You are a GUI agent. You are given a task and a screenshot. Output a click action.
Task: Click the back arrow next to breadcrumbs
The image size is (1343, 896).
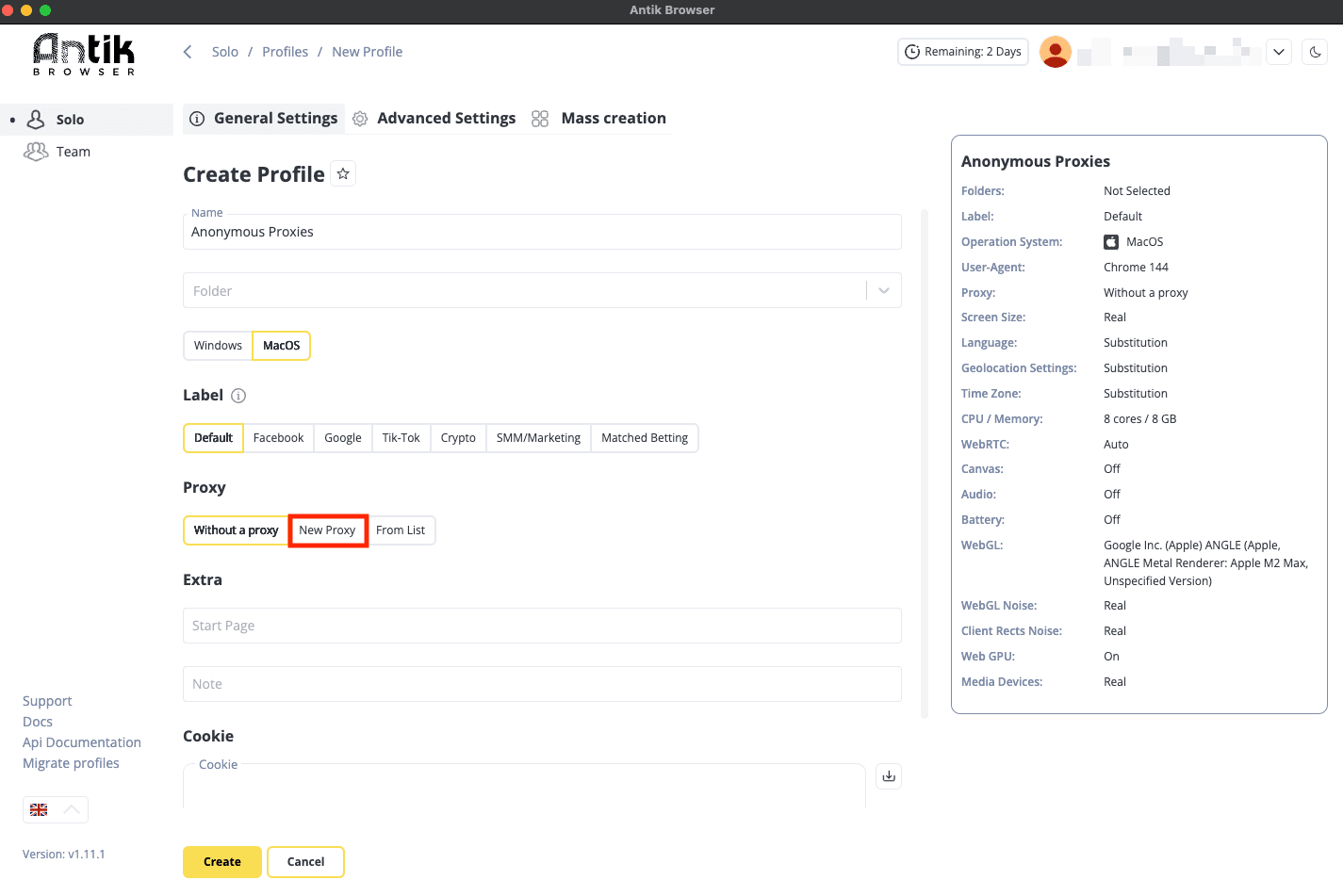[187, 52]
